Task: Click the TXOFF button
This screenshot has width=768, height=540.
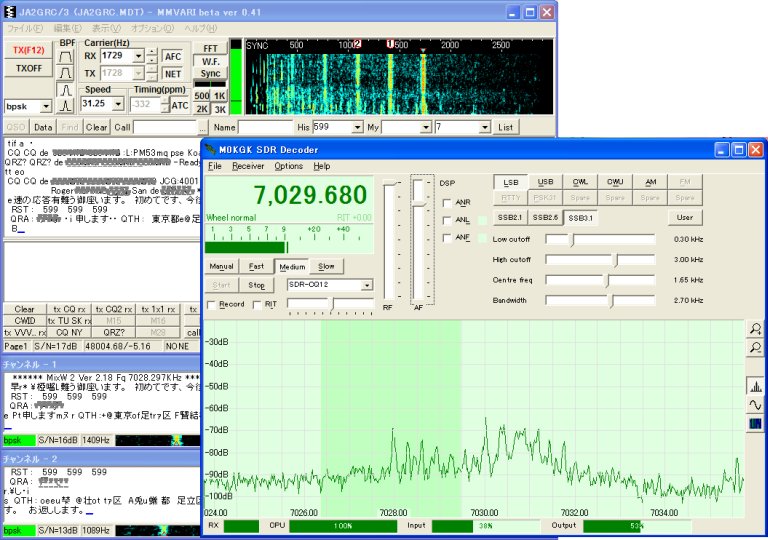Action: 28,68
